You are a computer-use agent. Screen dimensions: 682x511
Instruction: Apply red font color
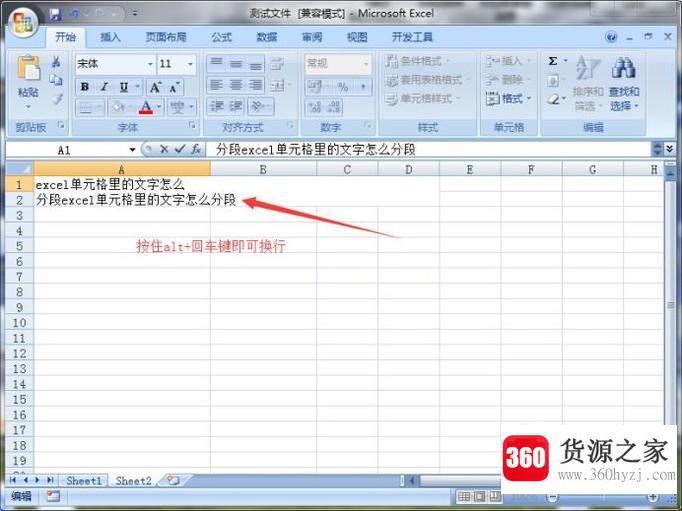click(x=146, y=107)
